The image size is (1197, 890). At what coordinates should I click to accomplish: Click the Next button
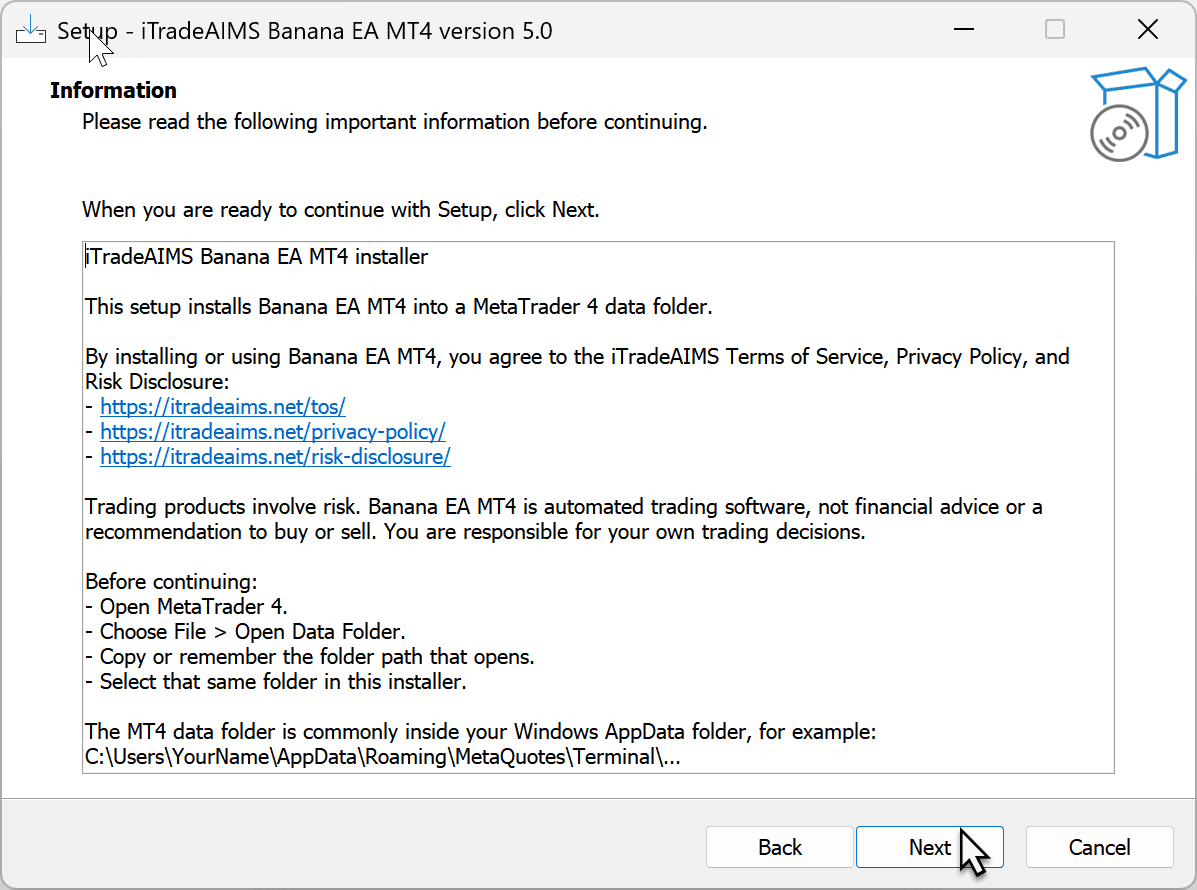pyautogui.click(x=929, y=846)
